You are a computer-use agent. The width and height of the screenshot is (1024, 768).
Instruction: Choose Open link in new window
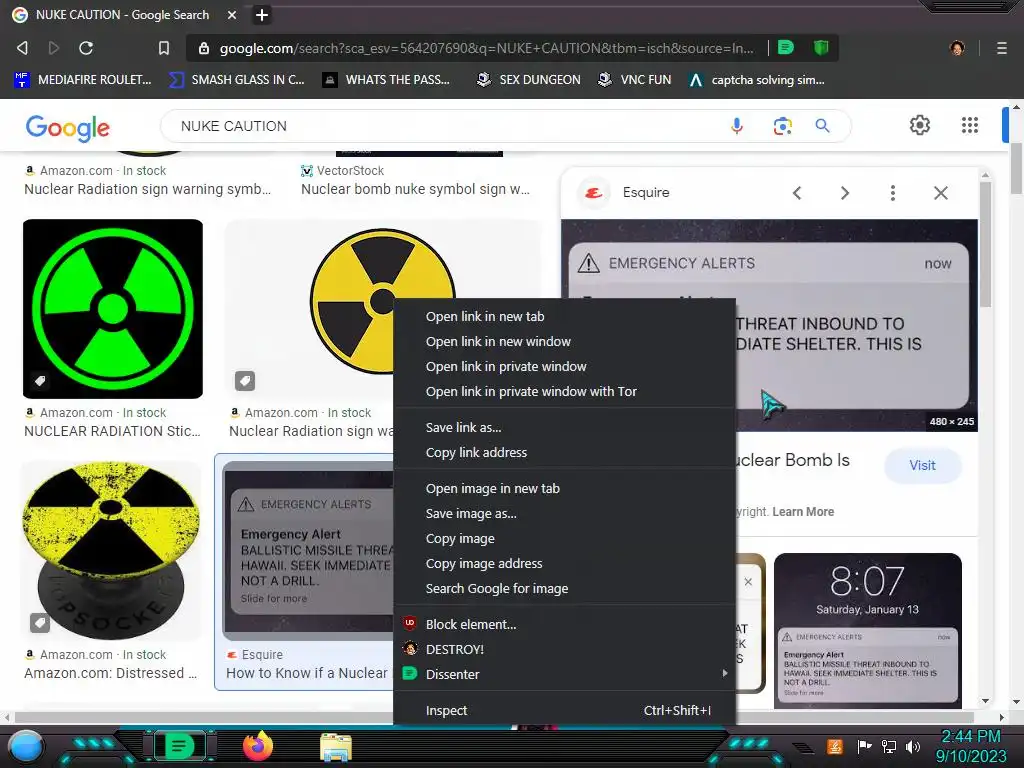click(x=566, y=342)
